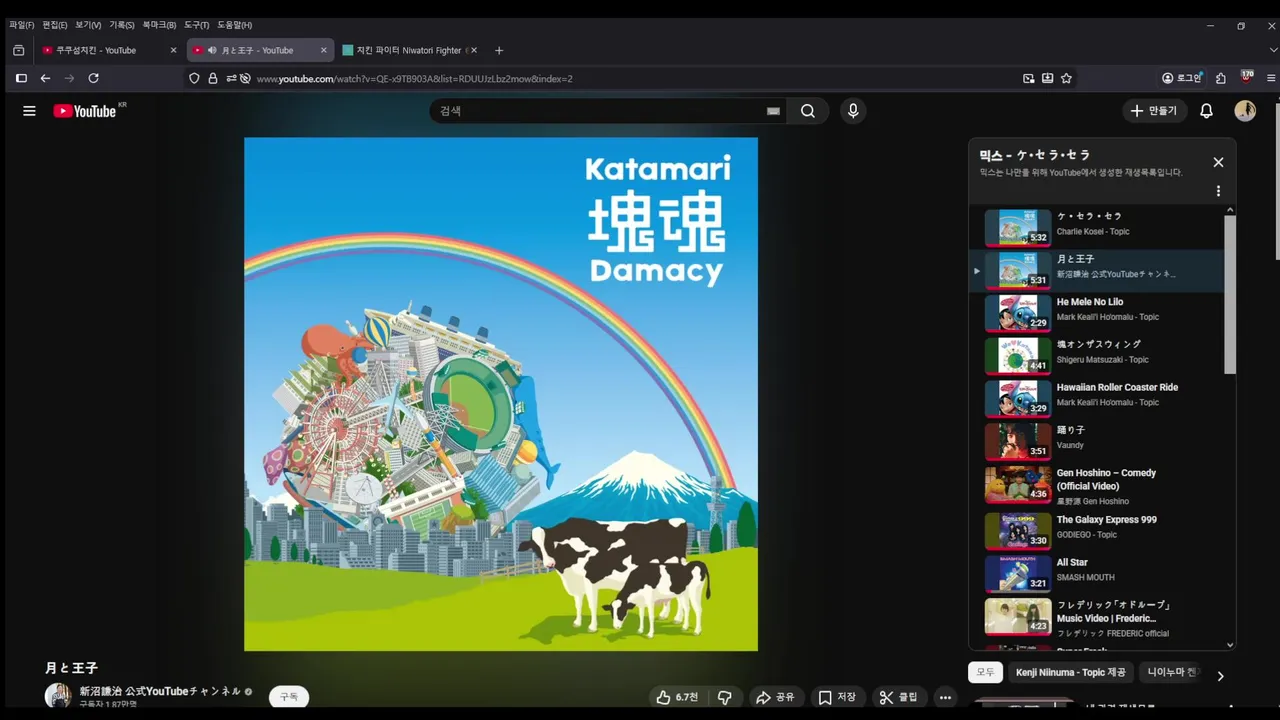1280x720 pixels.
Task: Go back with the browser back arrow
Action: point(45,78)
